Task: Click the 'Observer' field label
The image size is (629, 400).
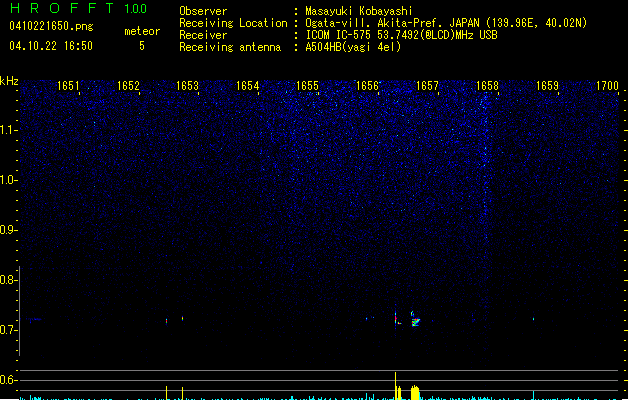Action: [203, 11]
